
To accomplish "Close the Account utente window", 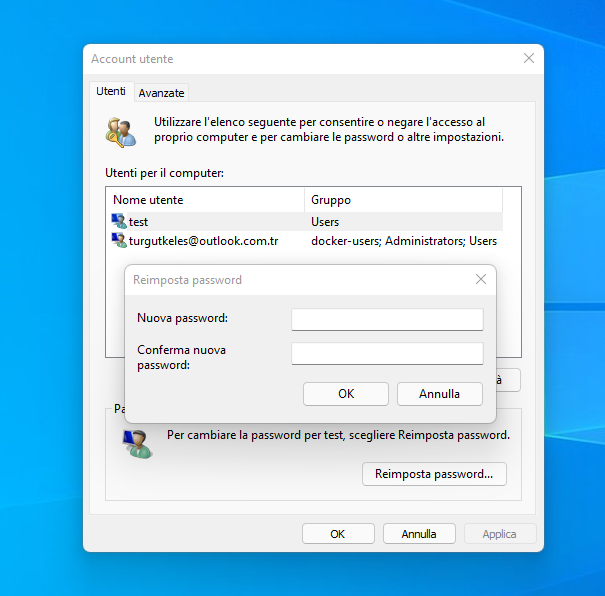I will [529, 59].
